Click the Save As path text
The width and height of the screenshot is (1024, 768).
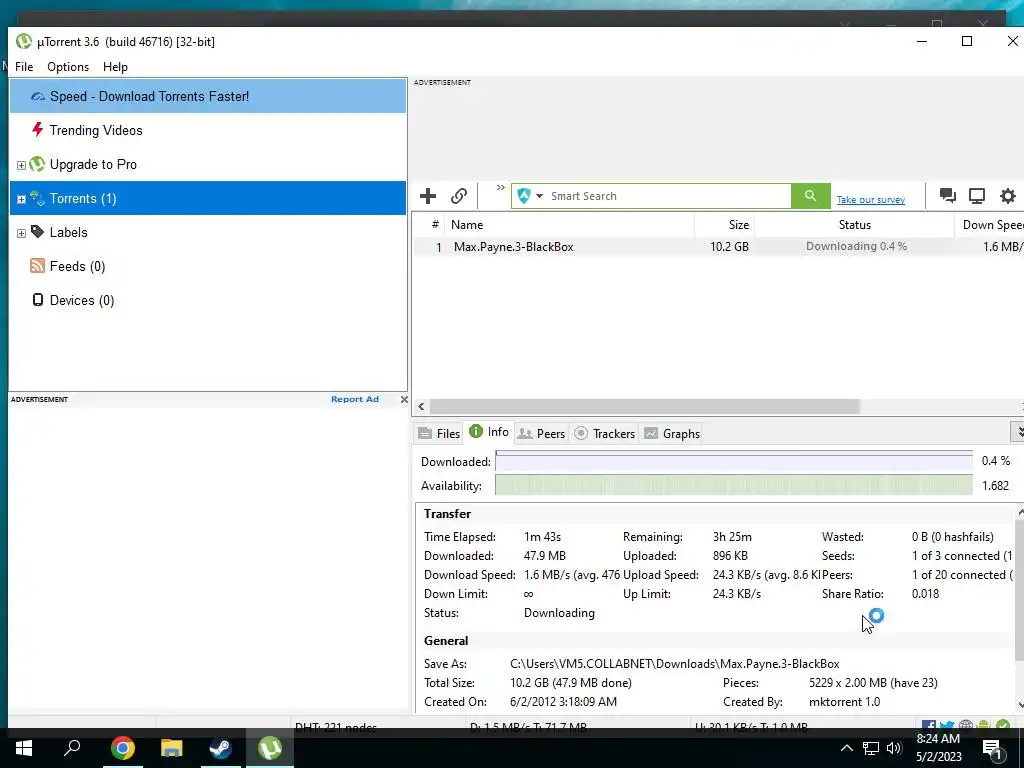[675, 664]
